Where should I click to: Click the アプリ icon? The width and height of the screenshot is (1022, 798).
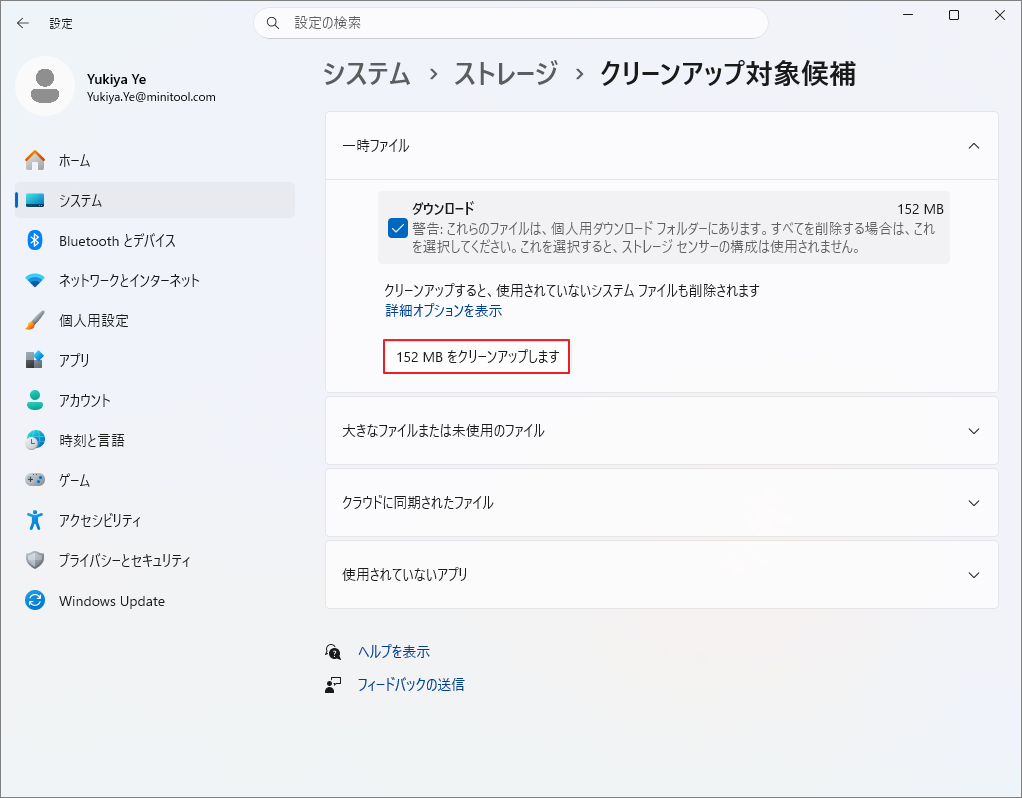click(x=35, y=360)
